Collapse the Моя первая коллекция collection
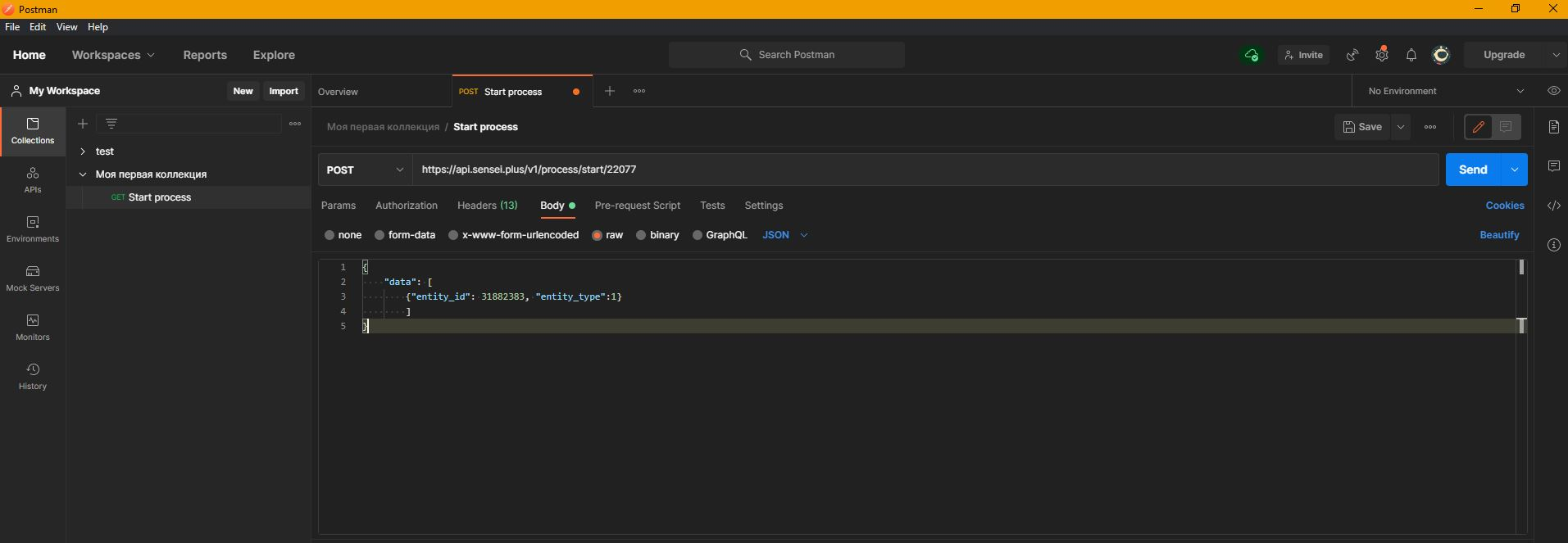The image size is (1568, 543). [83, 174]
